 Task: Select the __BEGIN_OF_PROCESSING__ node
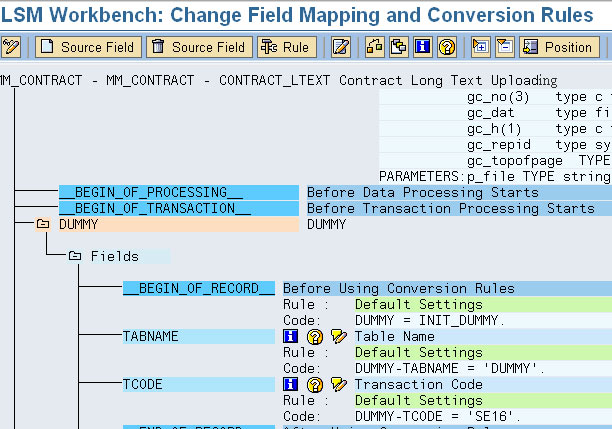tap(179, 192)
